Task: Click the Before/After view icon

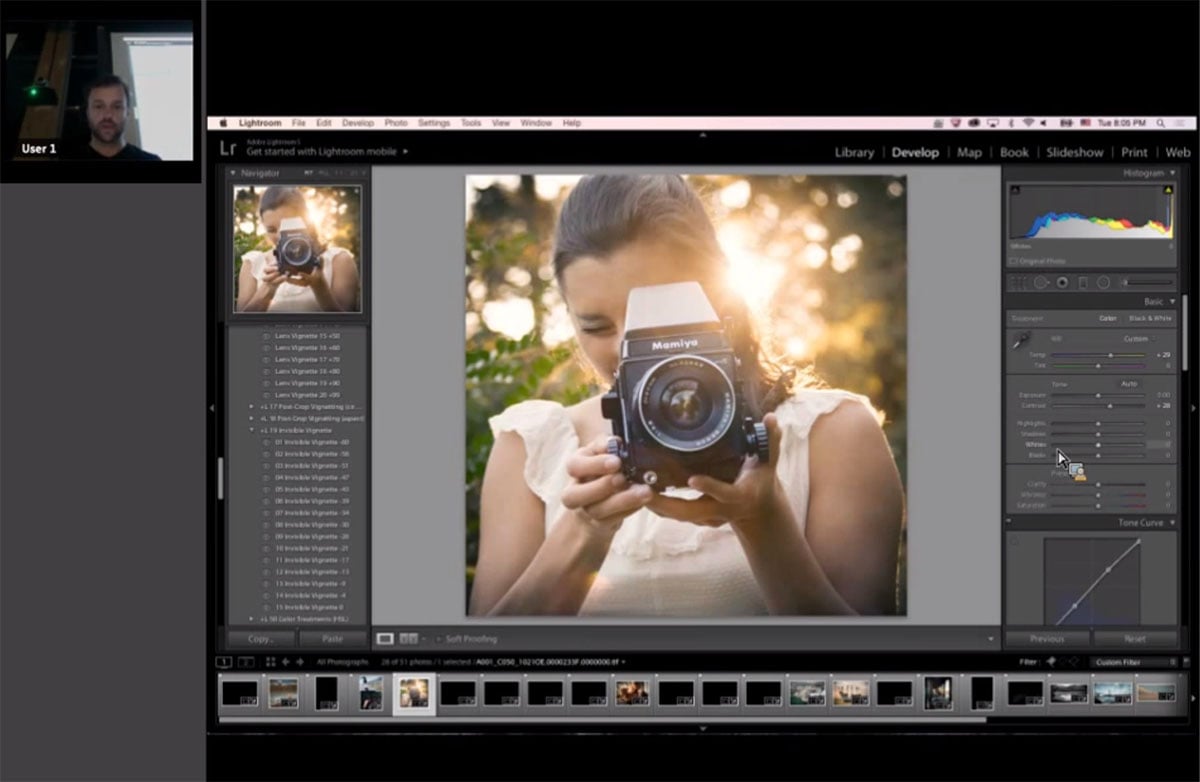Action: [408, 638]
